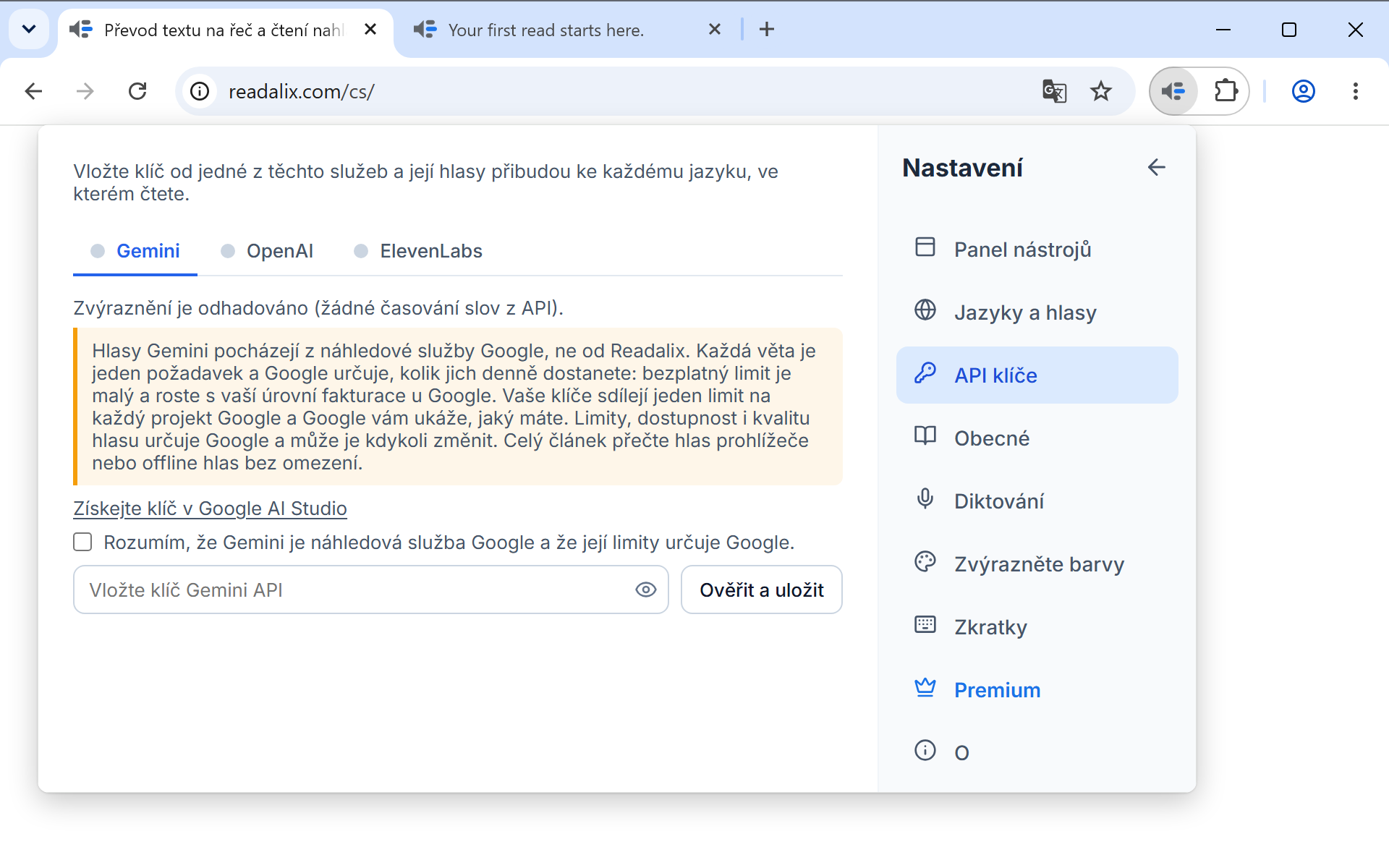Screen dimensions: 1389x868
Task: Switch to the Gemini tab
Action: coord(135,251)
